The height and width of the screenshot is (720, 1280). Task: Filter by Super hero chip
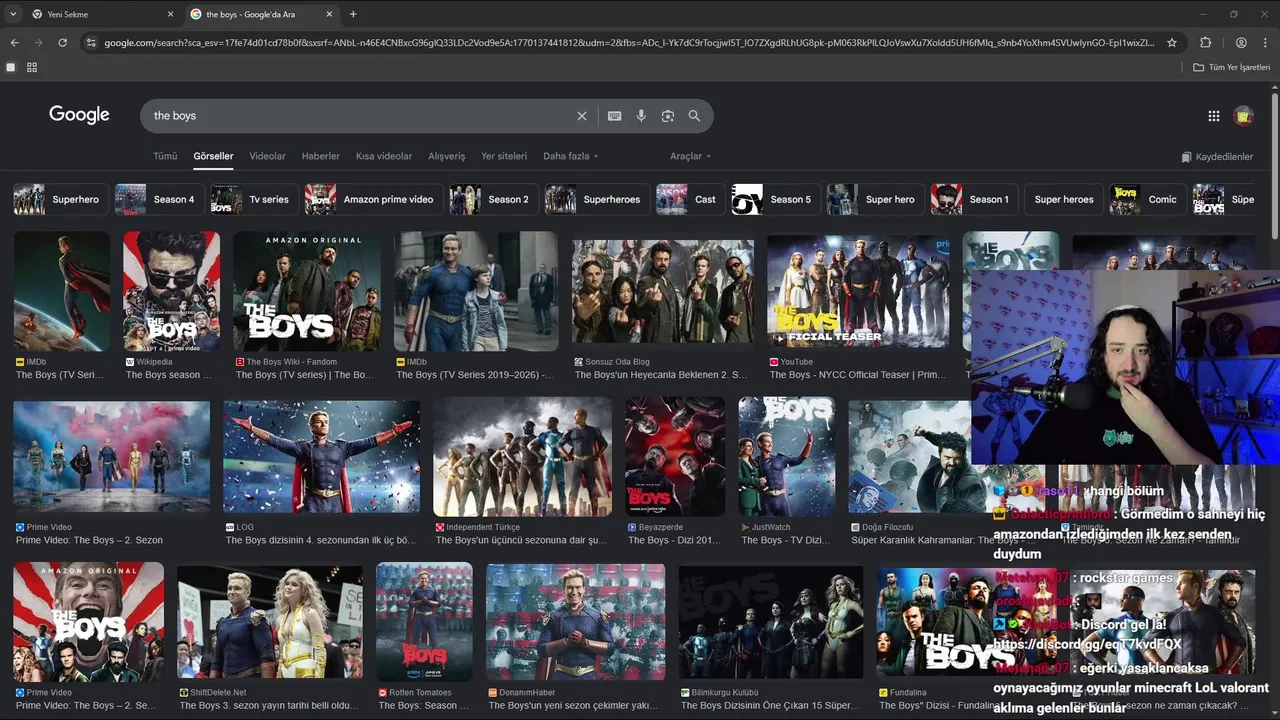pyautogui.click(x=875, y=199)
